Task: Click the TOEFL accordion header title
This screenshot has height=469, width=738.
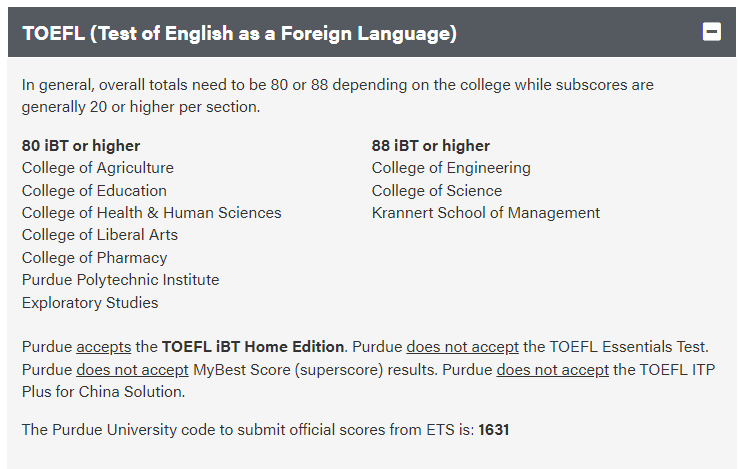Action: tap(239, 33)
